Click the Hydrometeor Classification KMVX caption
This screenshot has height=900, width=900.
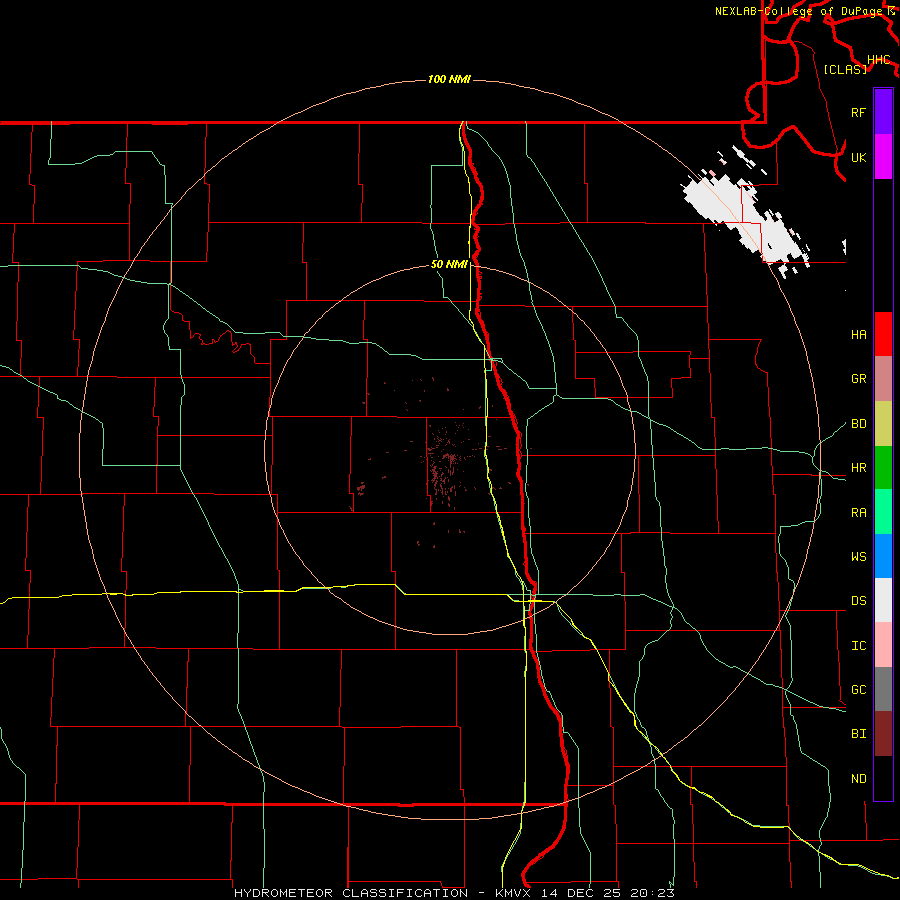point(454,893)
